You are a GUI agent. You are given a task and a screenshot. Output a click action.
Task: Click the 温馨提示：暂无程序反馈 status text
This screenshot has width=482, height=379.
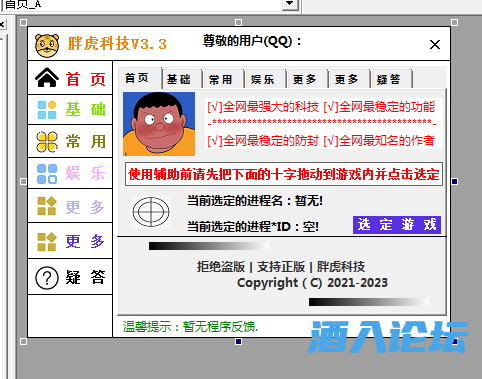[190, 327]
